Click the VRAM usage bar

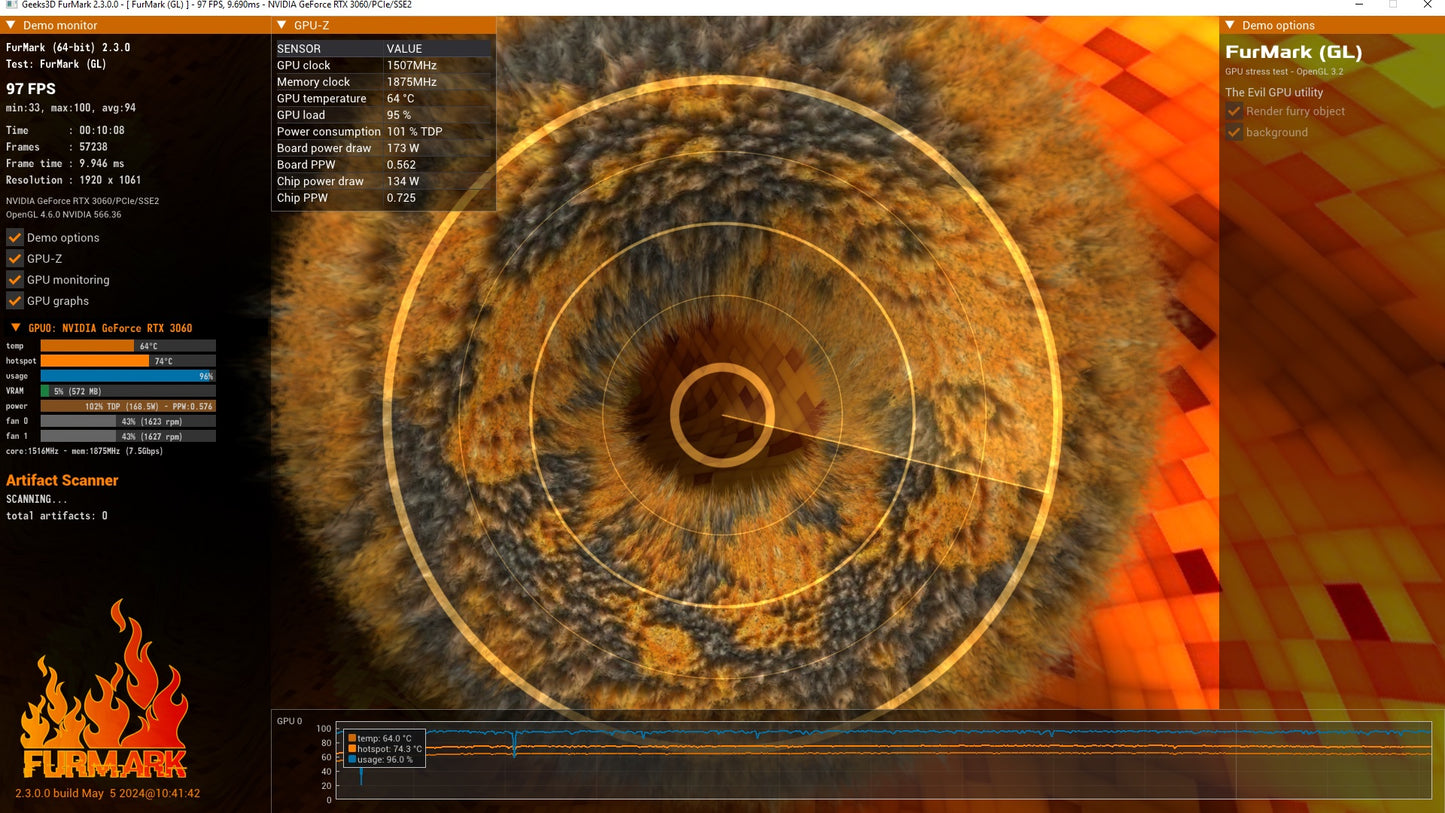point(128,391)
